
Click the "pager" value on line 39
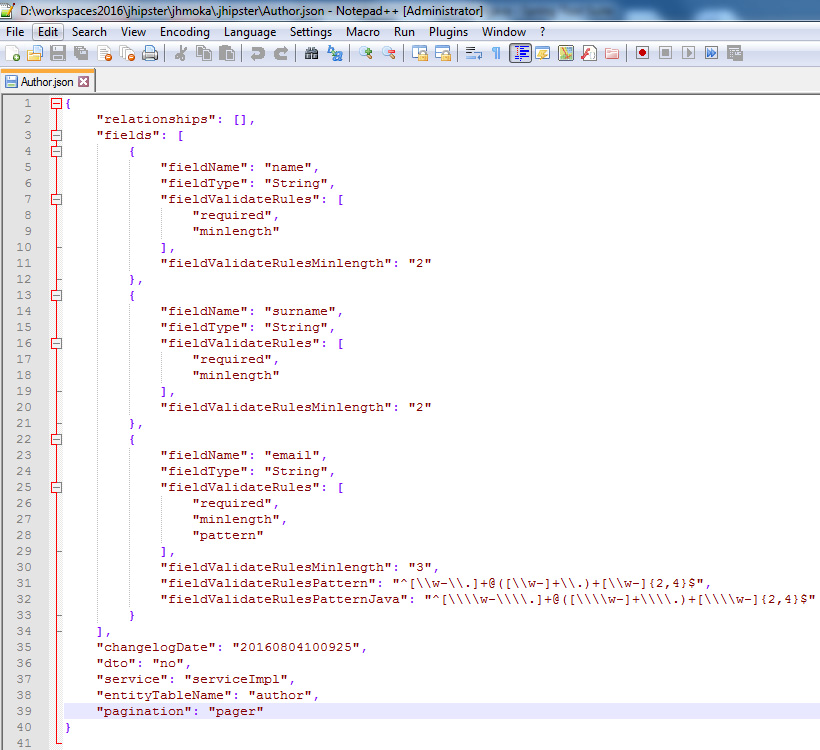tap(236, 711)
